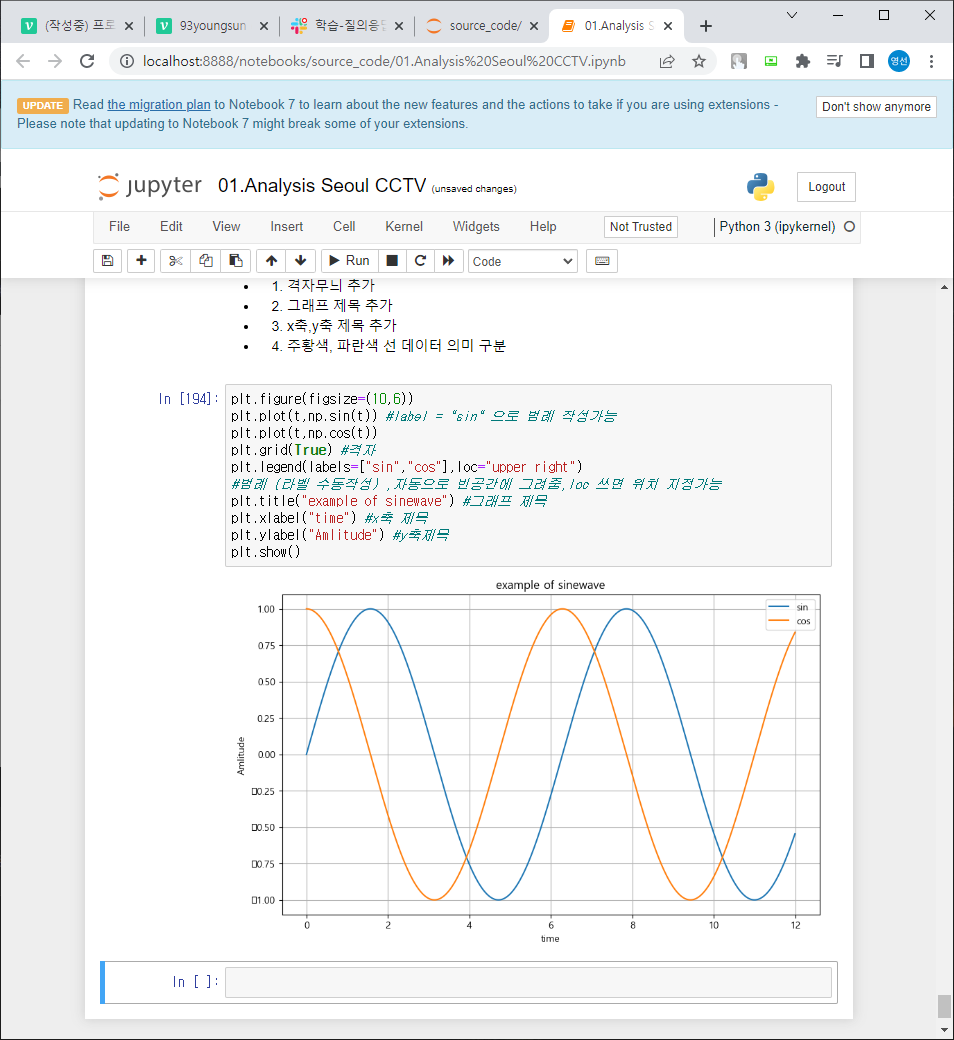Bookmark this page with the star icon

point(699,62)
